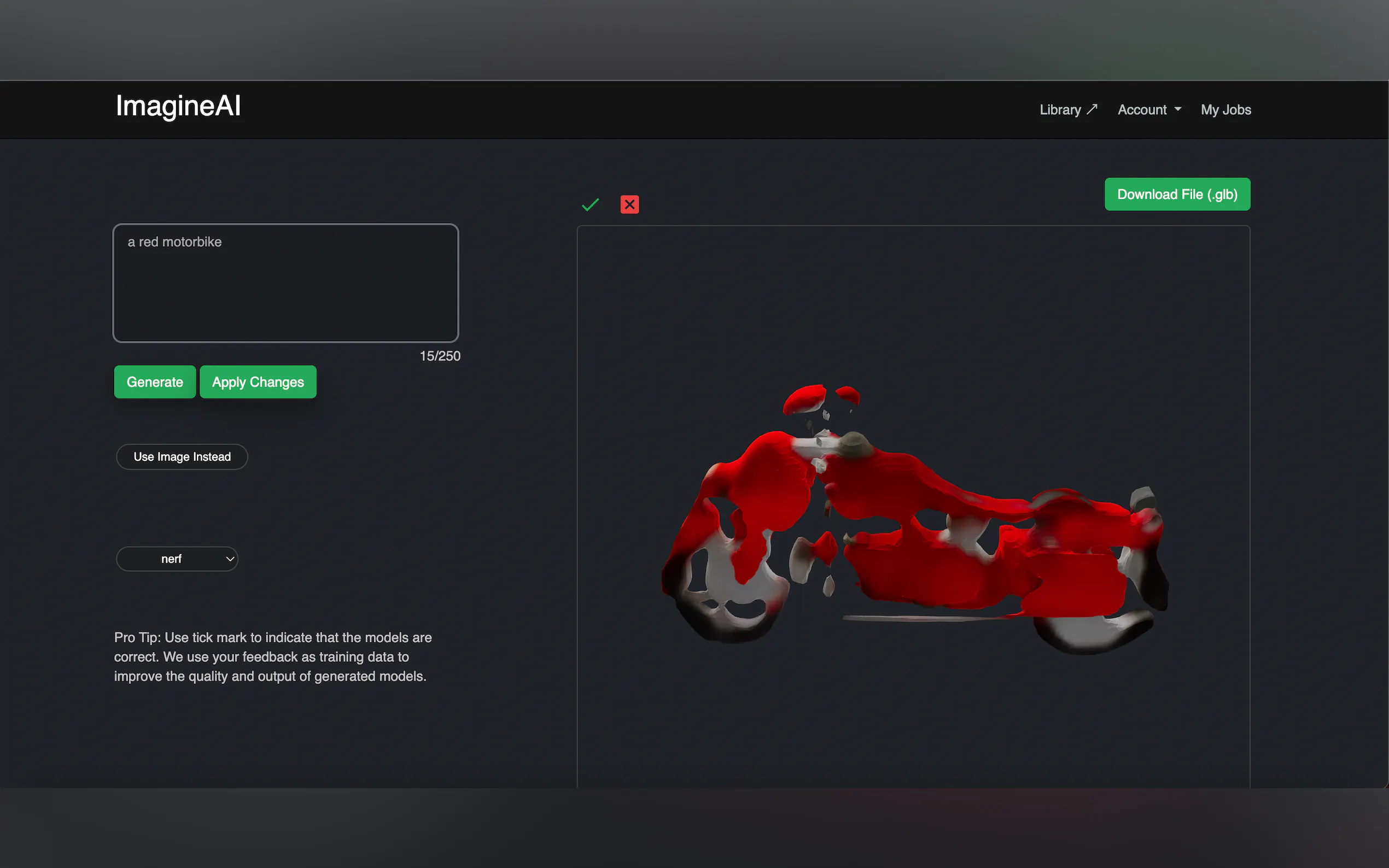This screenshot has height=868, width=1389.
Task: Click the Account caret arrow
Action: point(1178,109)
